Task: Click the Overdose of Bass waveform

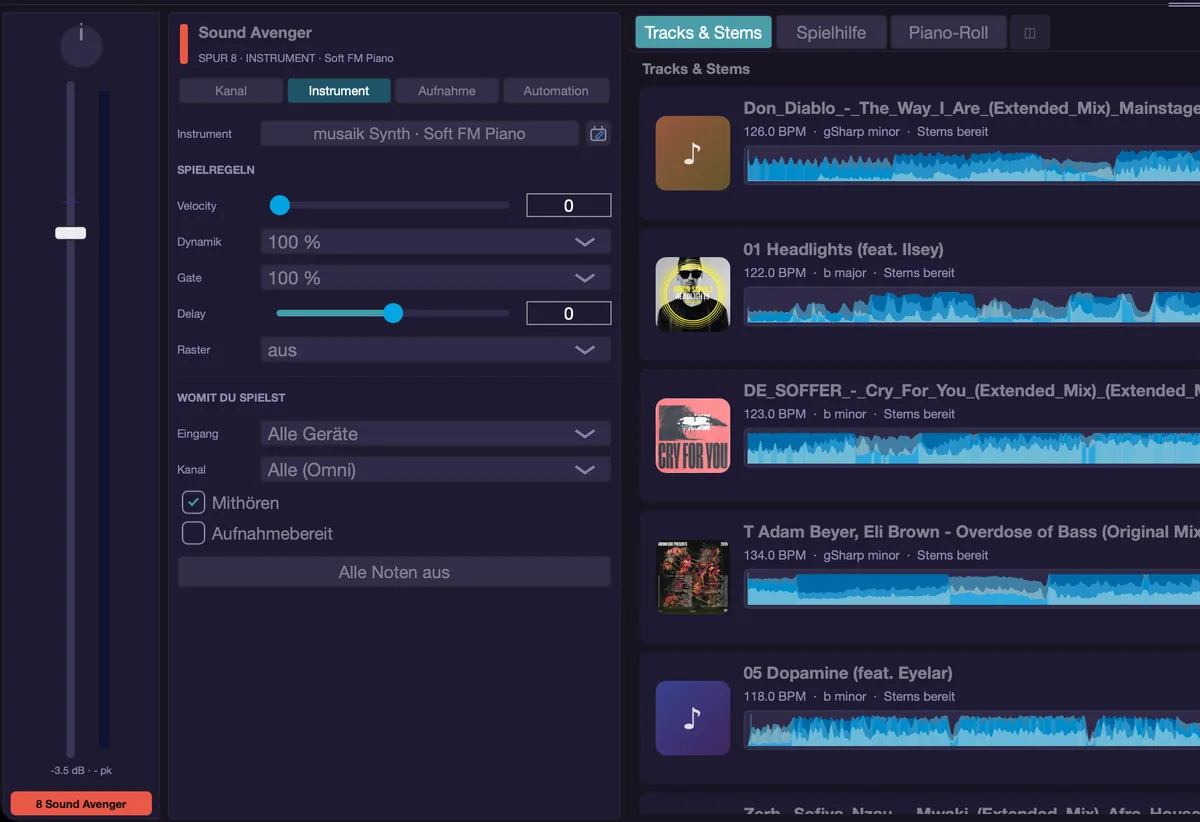Action: pyautogui.click(x=972, y=588)
